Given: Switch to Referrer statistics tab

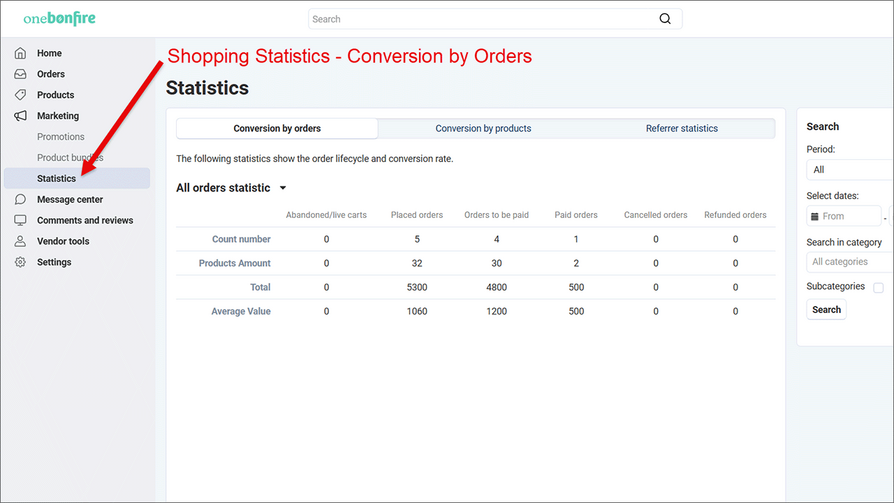Looking at the screenshot, I should [681, 128].
